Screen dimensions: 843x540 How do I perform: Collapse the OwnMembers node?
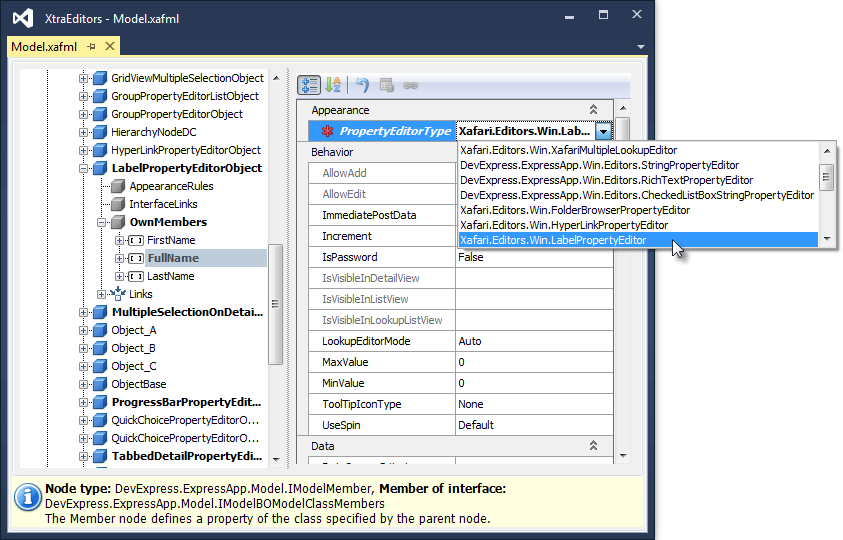pyautogui.click(x=101, y=222)
